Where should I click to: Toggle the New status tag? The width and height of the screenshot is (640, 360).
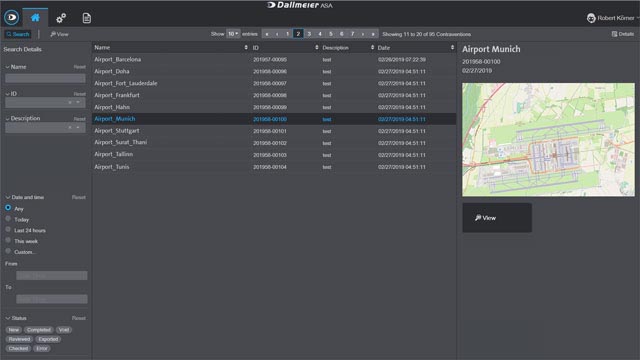(x=14, y=330)
